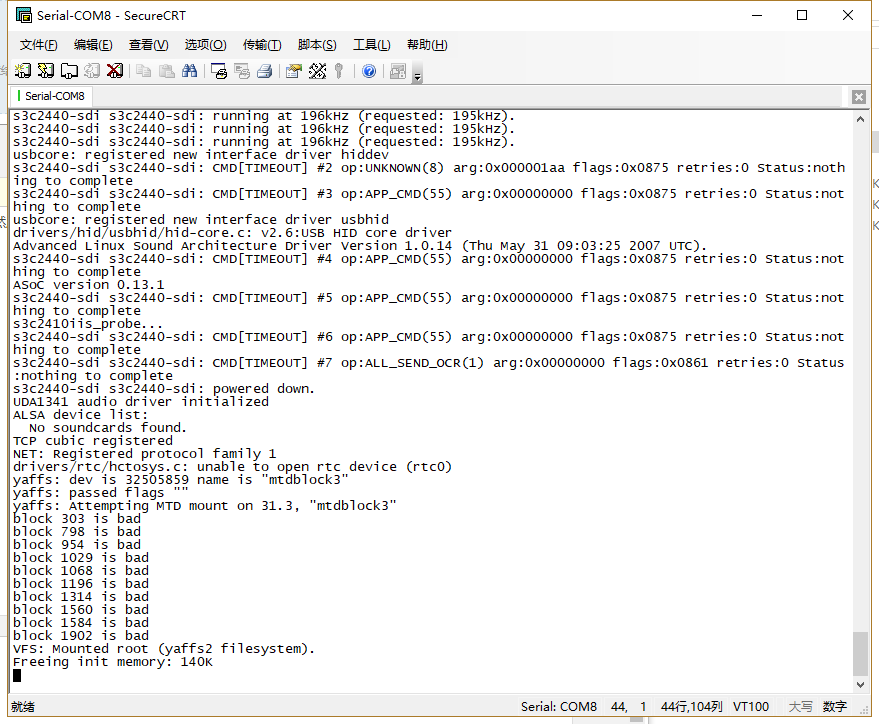Expand the toolbar options arrow

coord(417,74)
